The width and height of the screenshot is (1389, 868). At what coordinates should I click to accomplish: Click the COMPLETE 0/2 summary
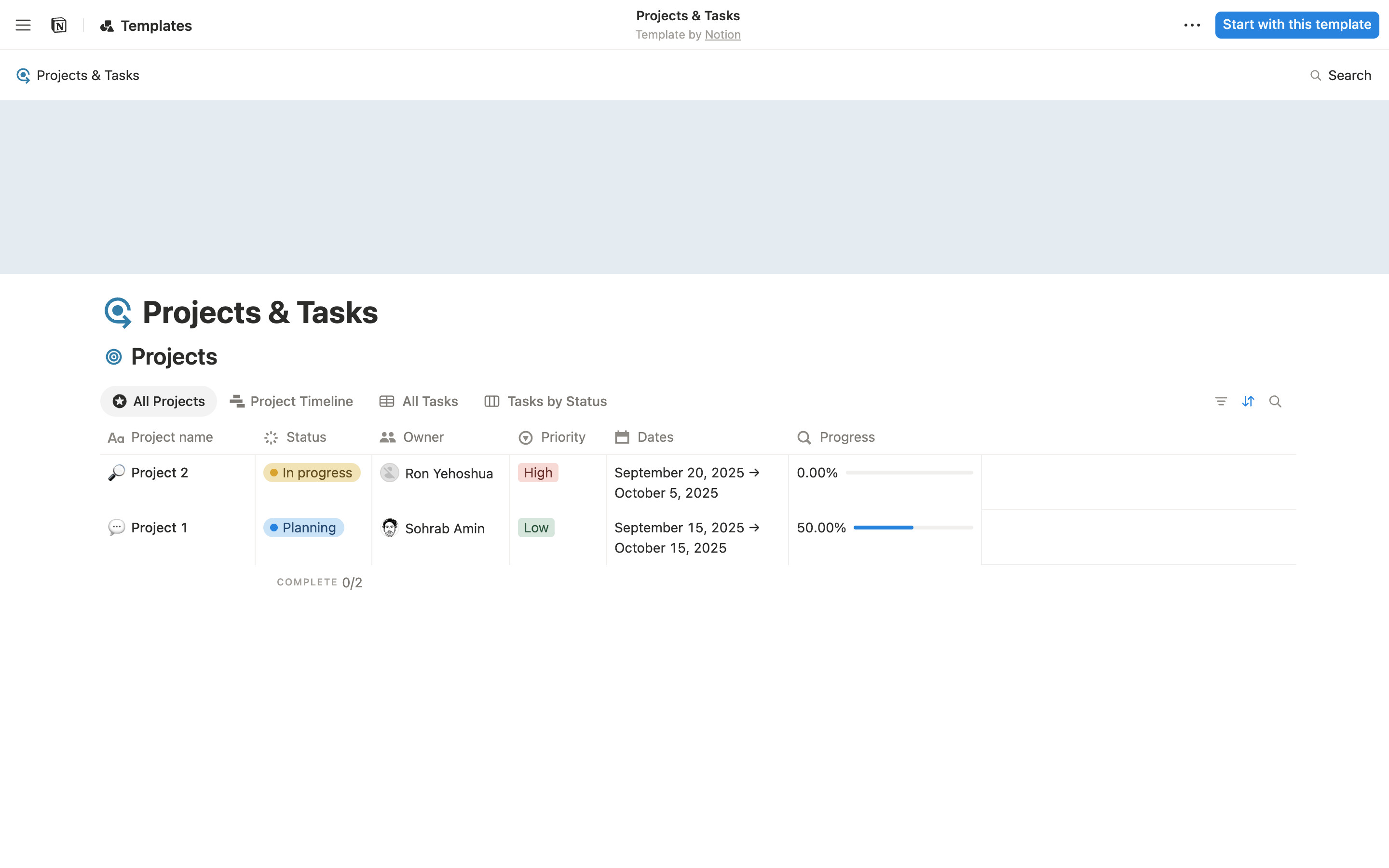(x=320, y=583)
